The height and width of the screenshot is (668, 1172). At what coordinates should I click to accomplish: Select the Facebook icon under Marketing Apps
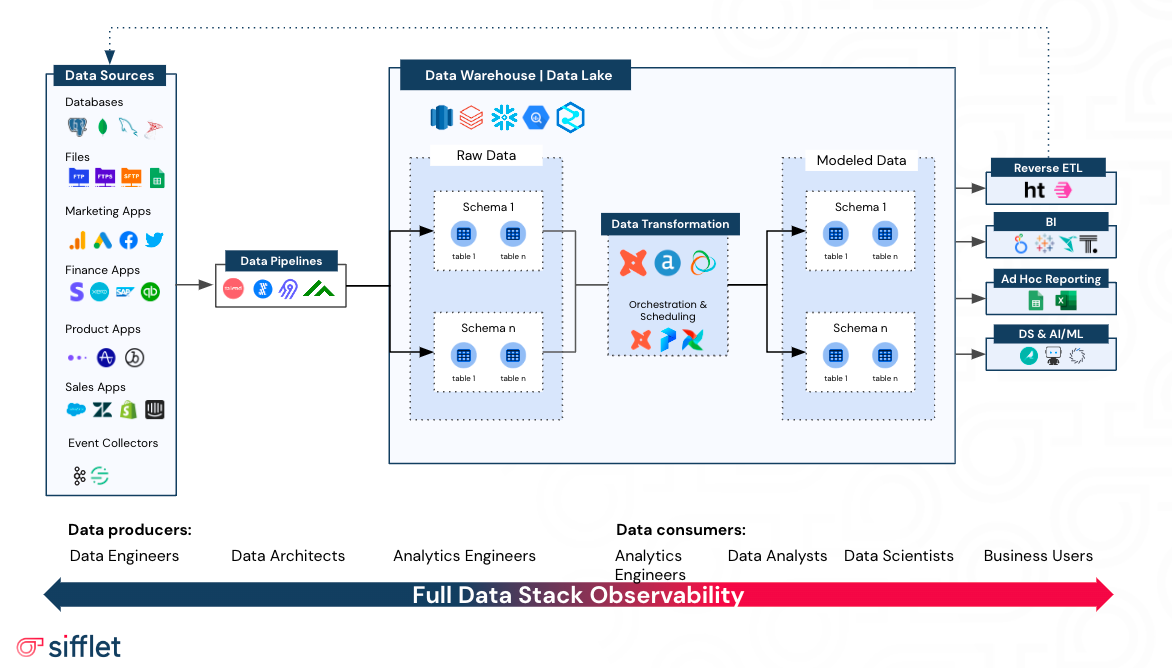click(129, 240)
